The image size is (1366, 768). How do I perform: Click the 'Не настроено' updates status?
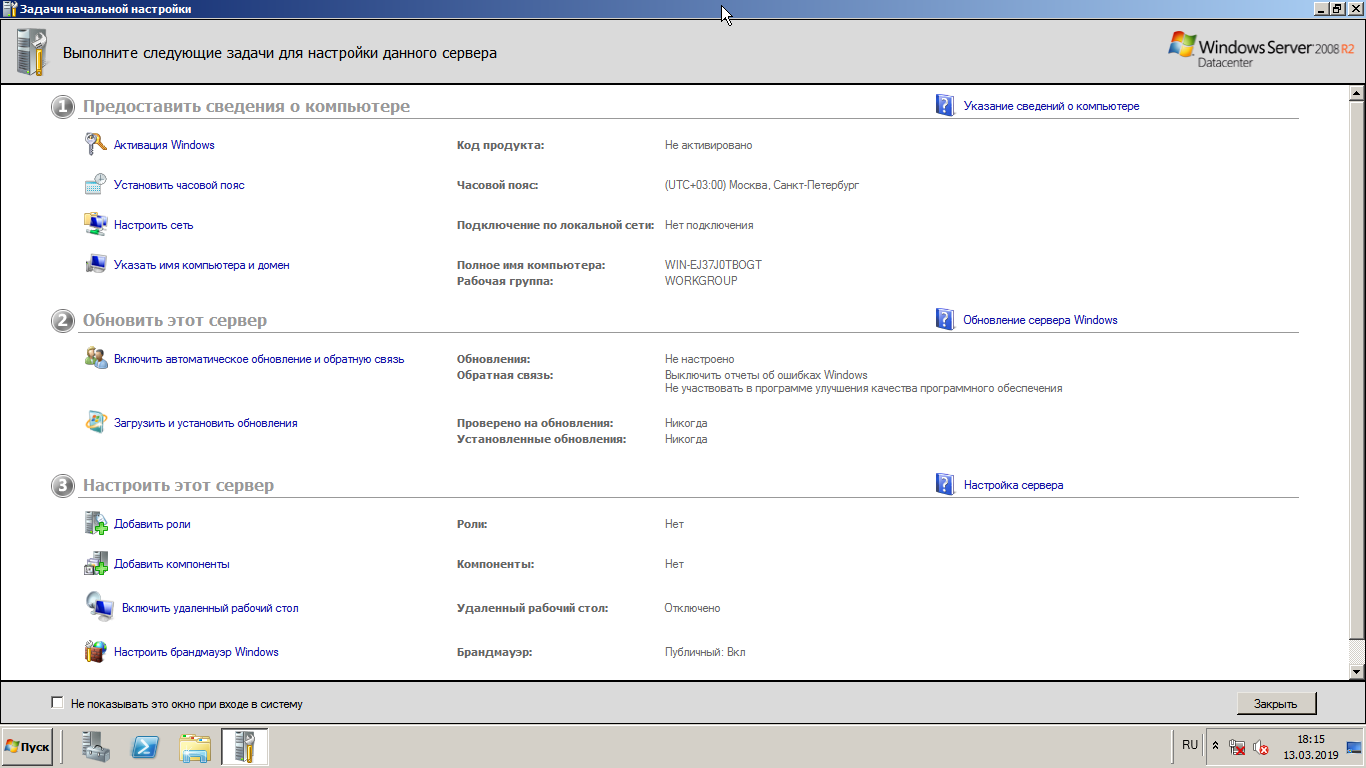pos(699,359)
